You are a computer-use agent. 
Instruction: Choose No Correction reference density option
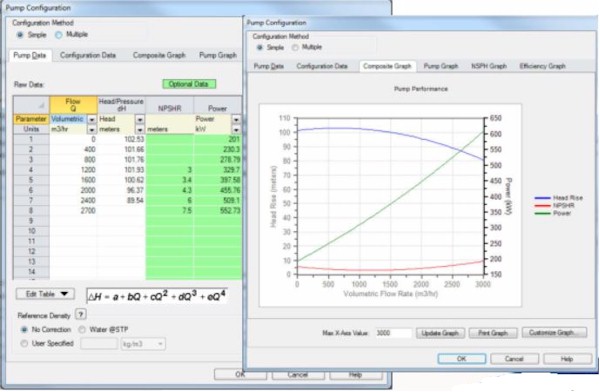24,330
